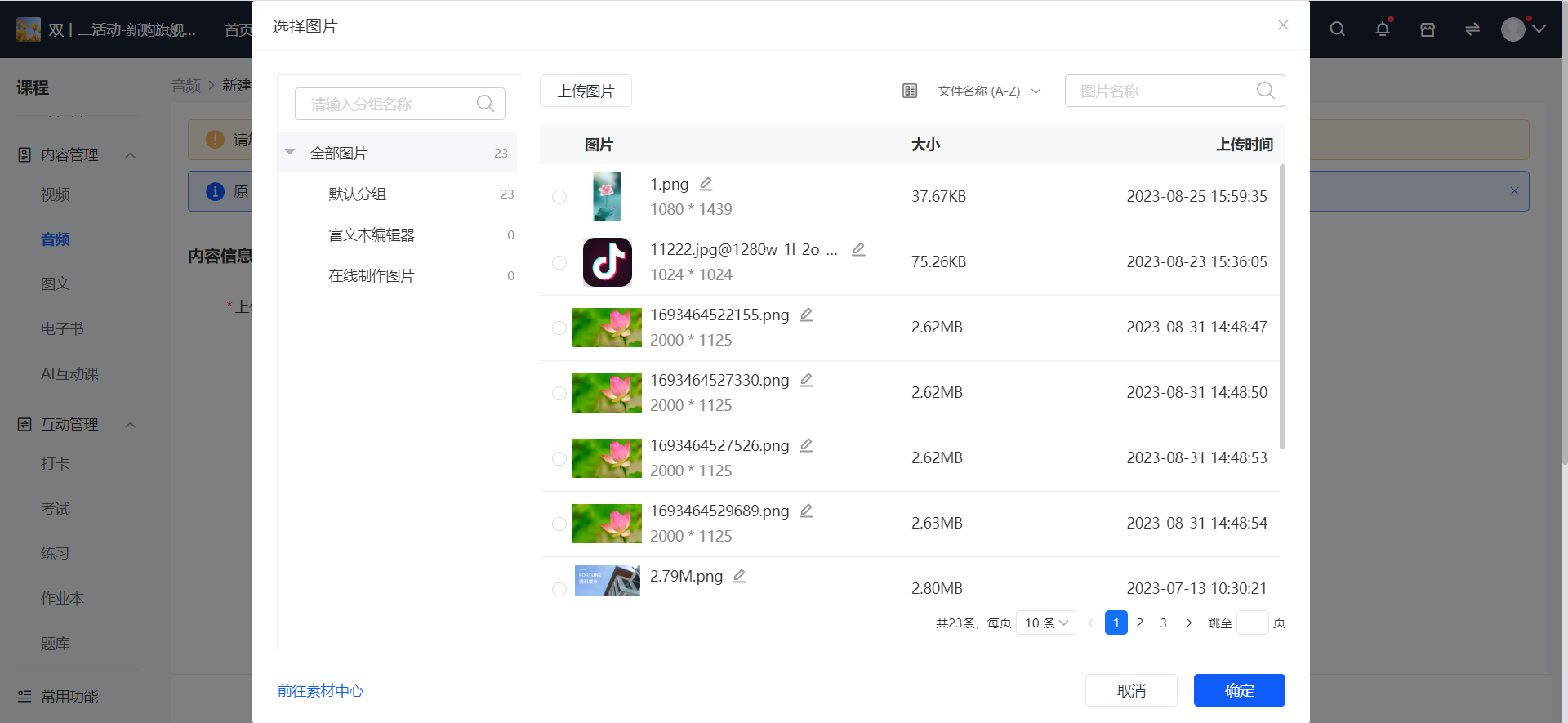Click the 上传图片 button
The width and height of the screenshot is (1568, 723).
586,91
